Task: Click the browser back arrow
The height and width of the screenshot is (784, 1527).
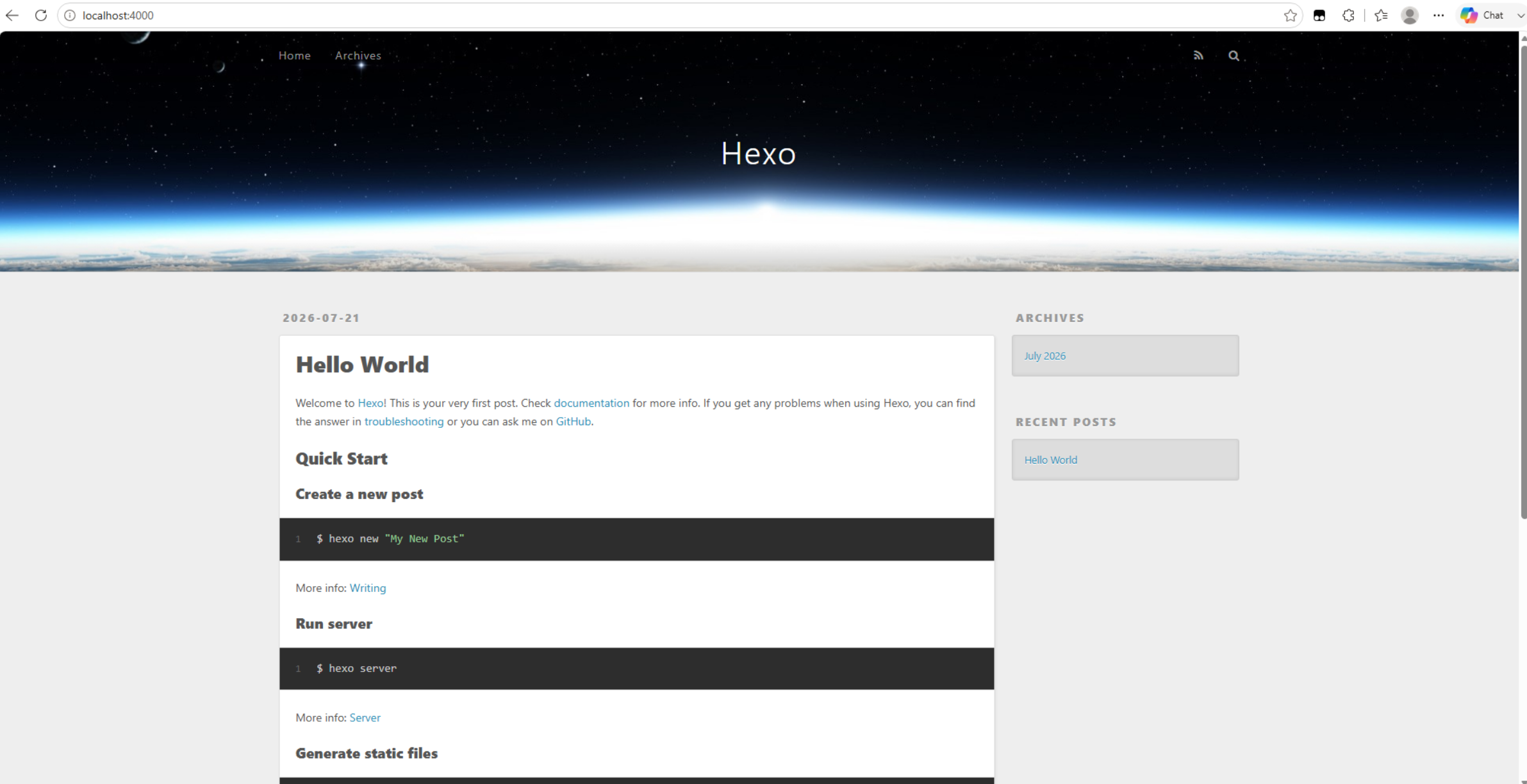Action: tap(12, 15)
